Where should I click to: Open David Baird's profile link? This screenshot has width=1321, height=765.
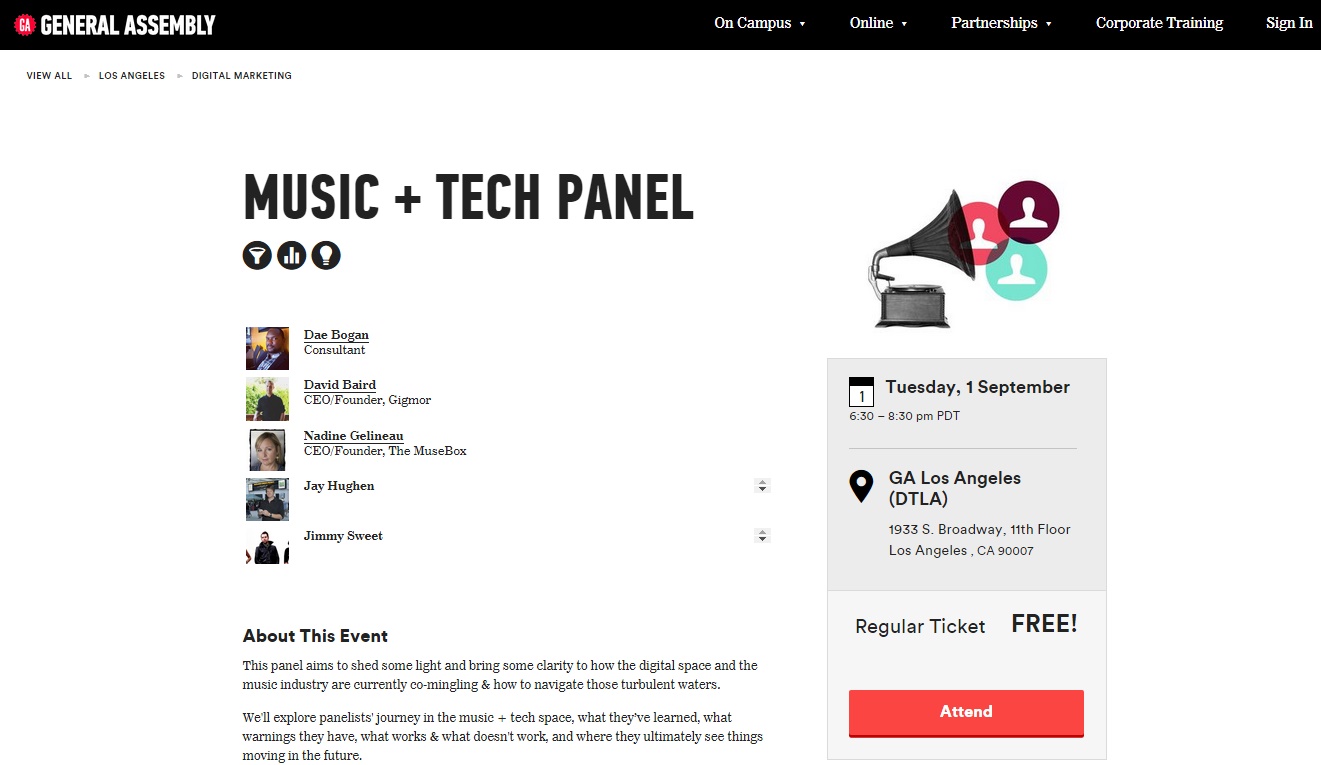pyautogui.click(x=340, y=385)
